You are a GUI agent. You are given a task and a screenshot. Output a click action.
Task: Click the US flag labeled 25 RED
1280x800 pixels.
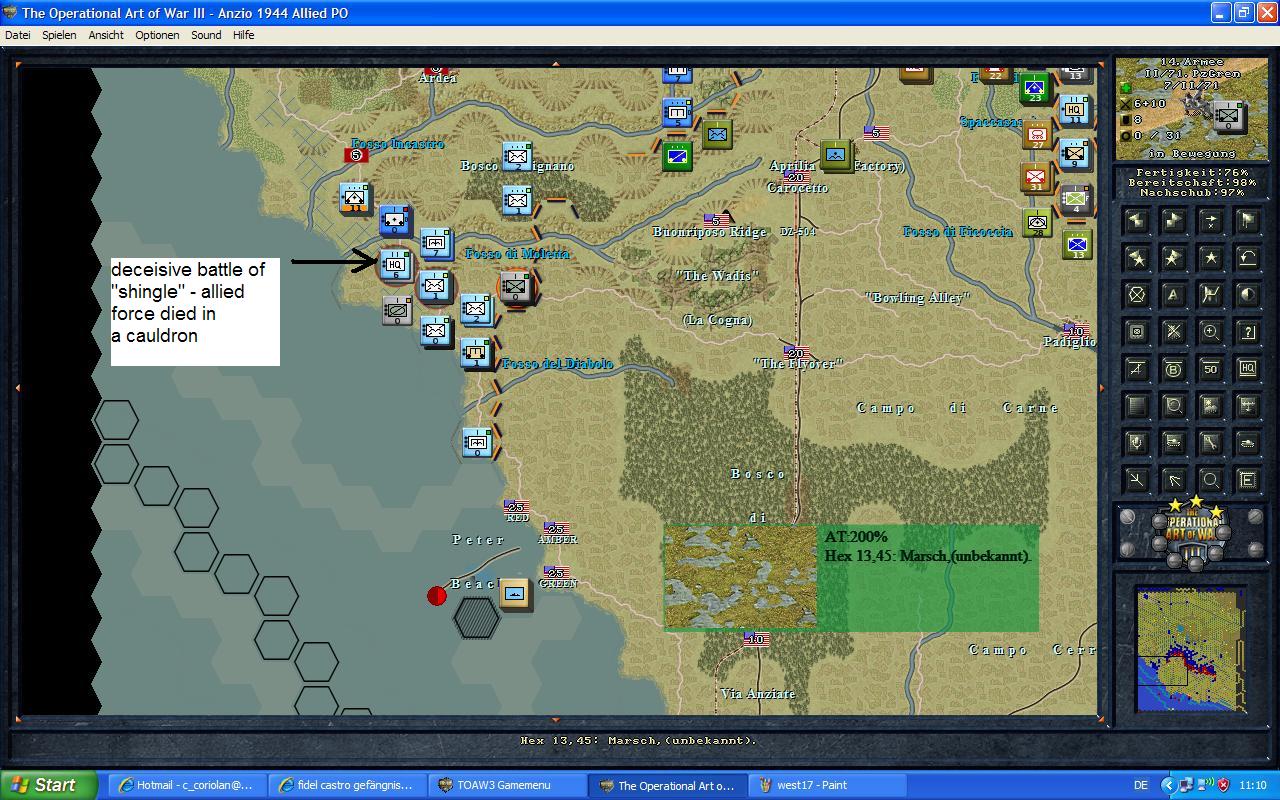(x=517, y=509)
